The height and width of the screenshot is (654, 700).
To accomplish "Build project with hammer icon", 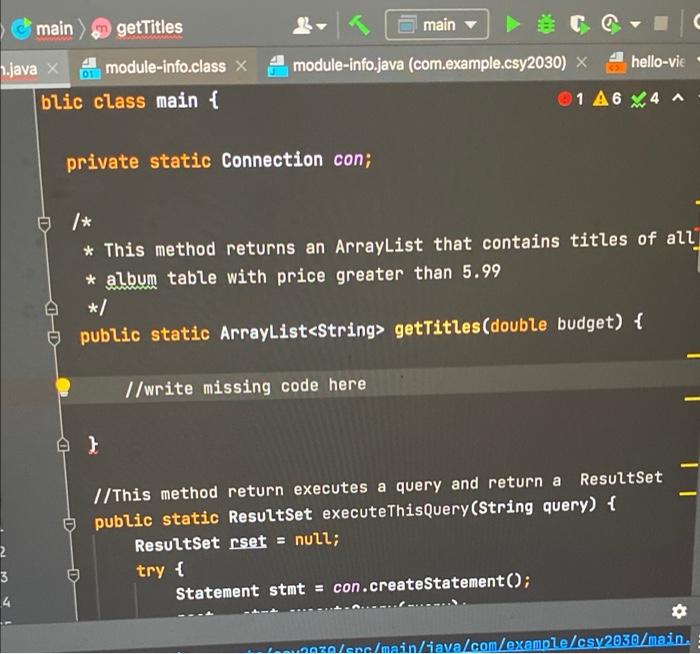I will (359, 25).
